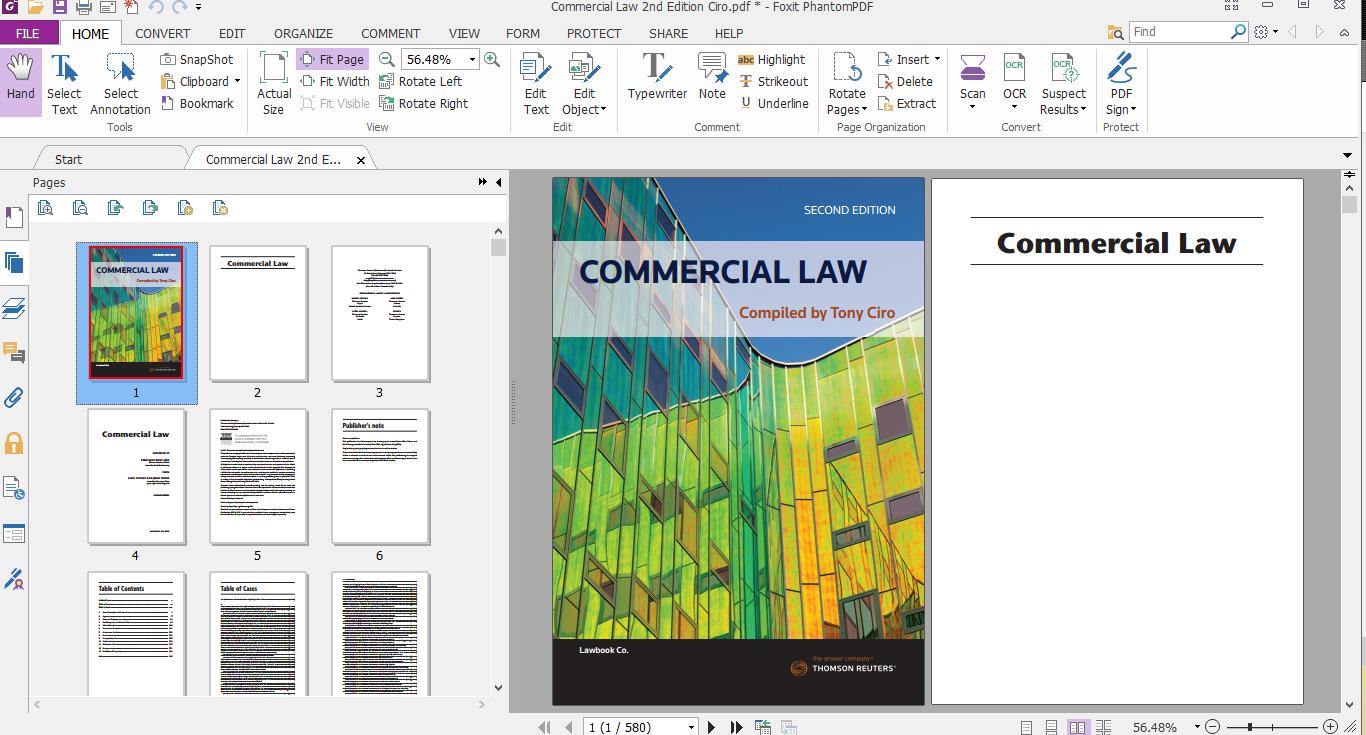The width and height of the screenshot is (1366, 735).
Task: Click the Save icon in quick access toolbar
Action: click(x=59, y=8)
